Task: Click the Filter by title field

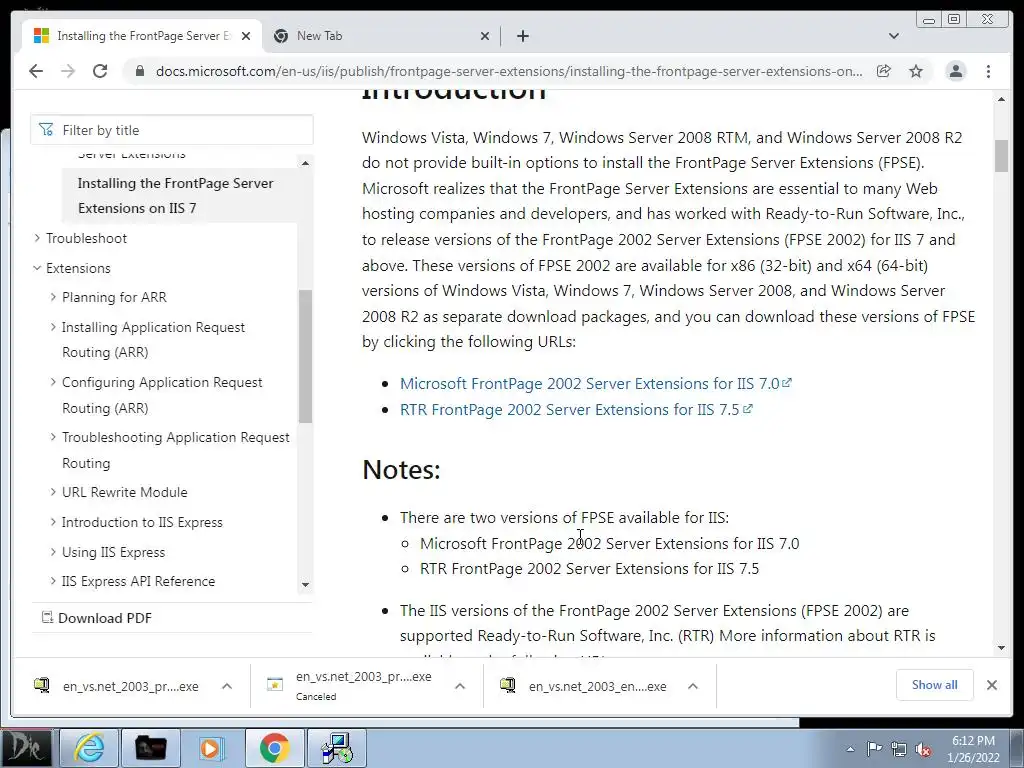Action: [172, 130]
